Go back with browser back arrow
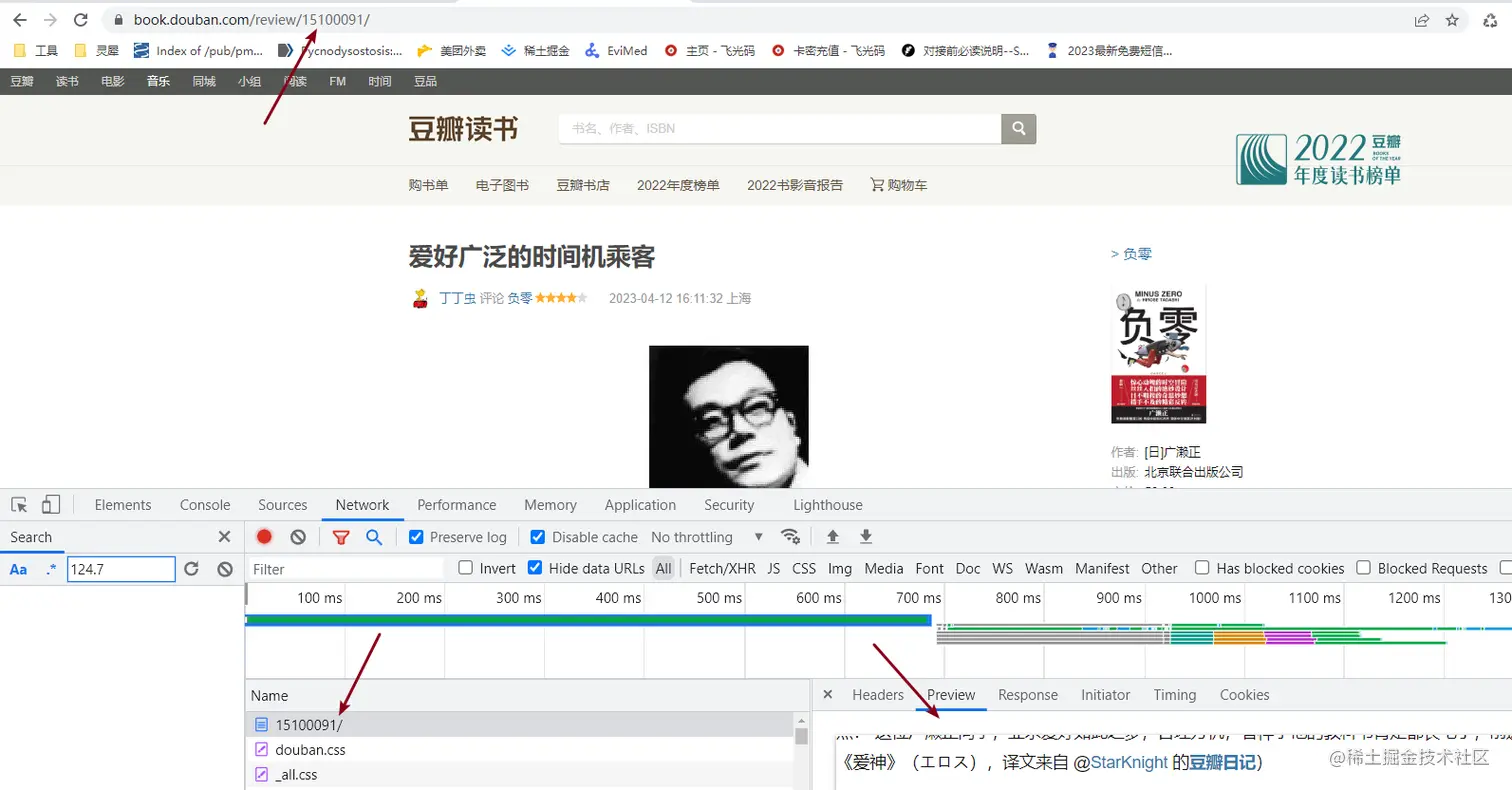This screenshot has width=1512, height=790. pyautogui.click(x=19, y=20)
